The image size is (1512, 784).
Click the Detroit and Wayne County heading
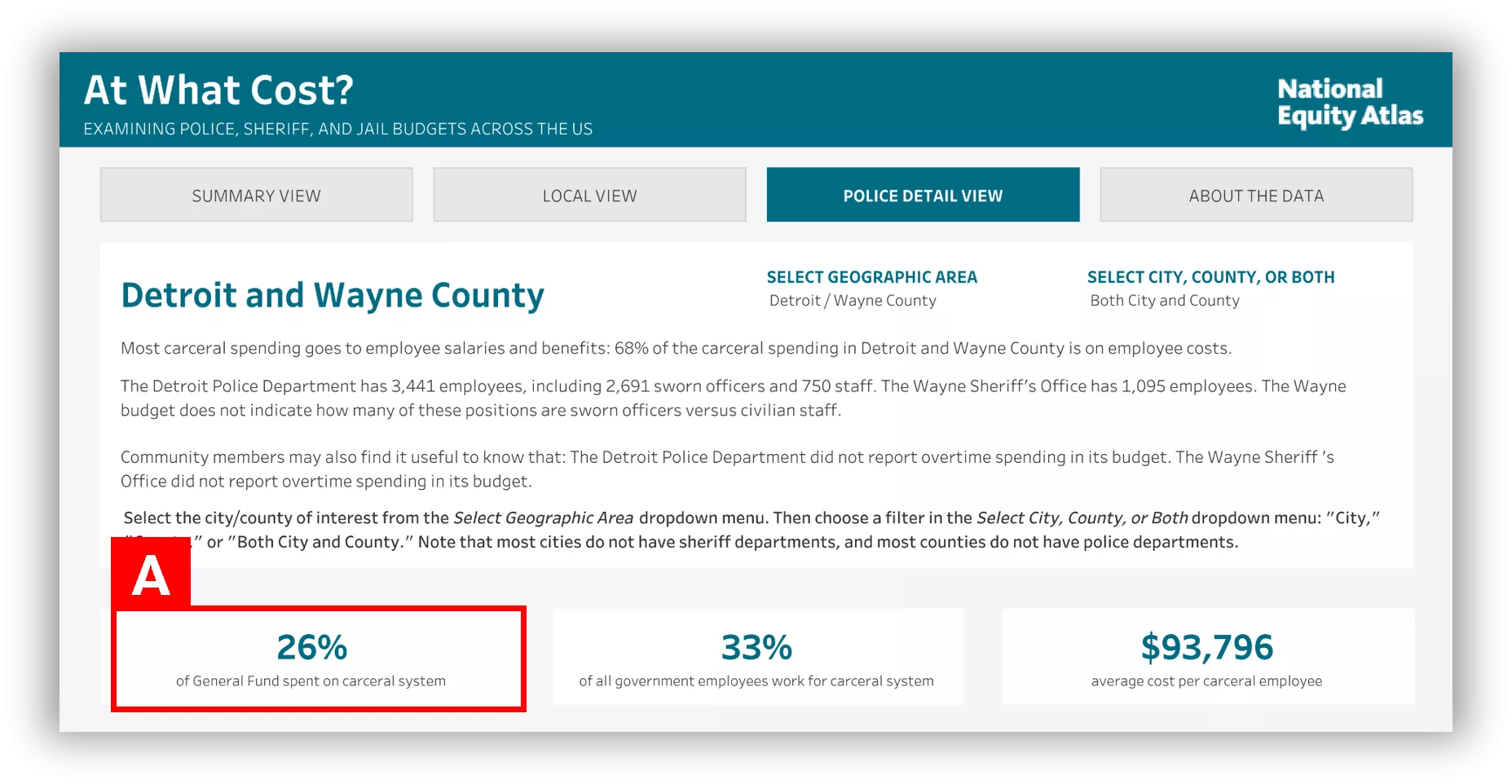pos(333,295)
